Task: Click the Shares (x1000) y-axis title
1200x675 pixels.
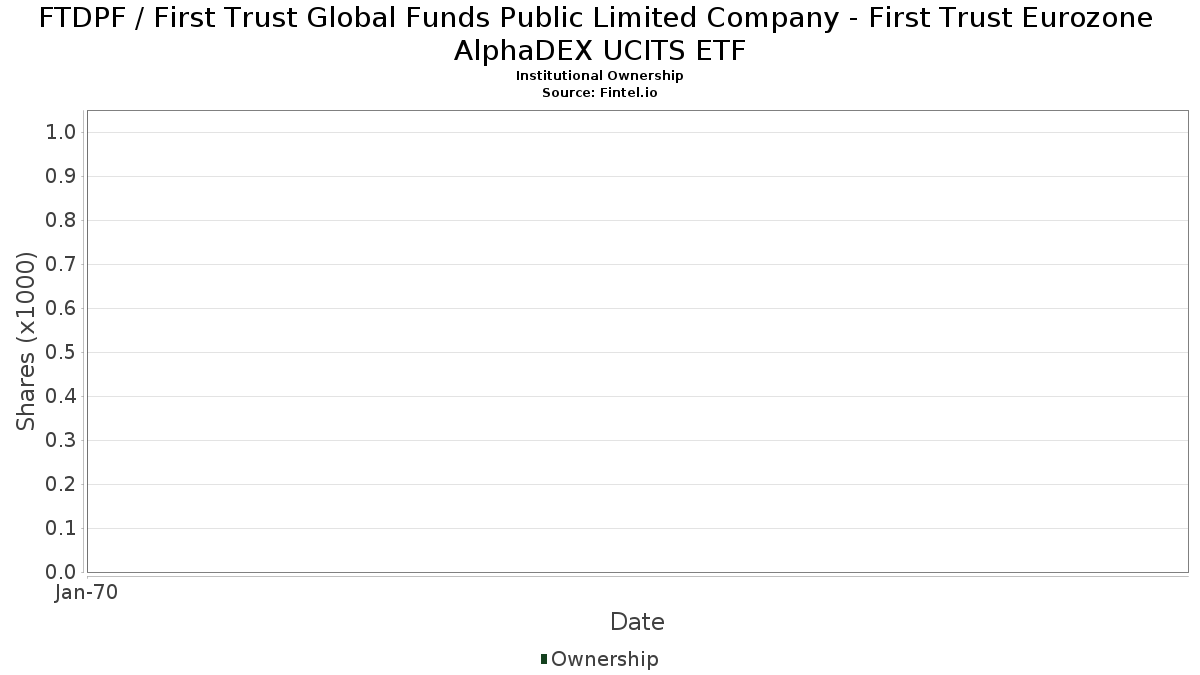Action: pos(27,341)
